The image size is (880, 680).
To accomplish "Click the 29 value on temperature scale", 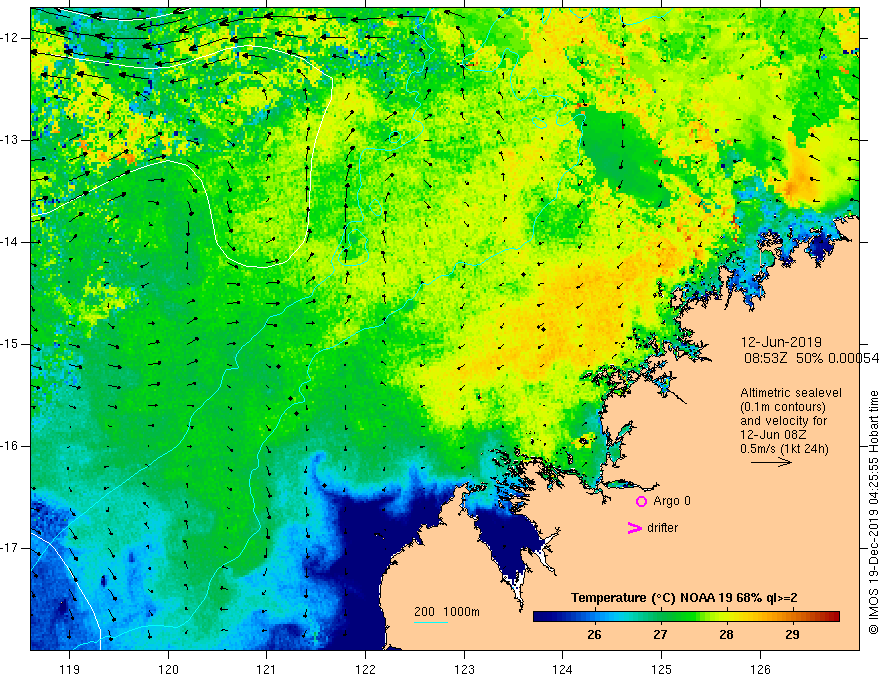I will click(x=792, y=635).
